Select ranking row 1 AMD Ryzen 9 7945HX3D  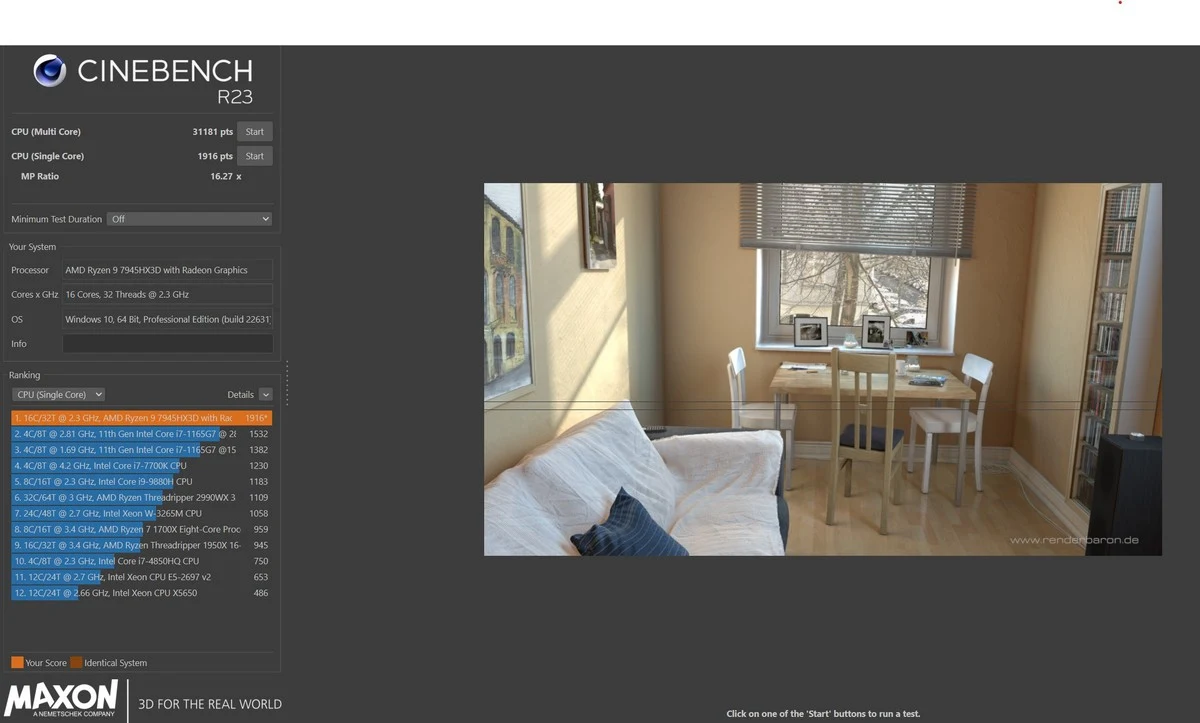(142, 418)
